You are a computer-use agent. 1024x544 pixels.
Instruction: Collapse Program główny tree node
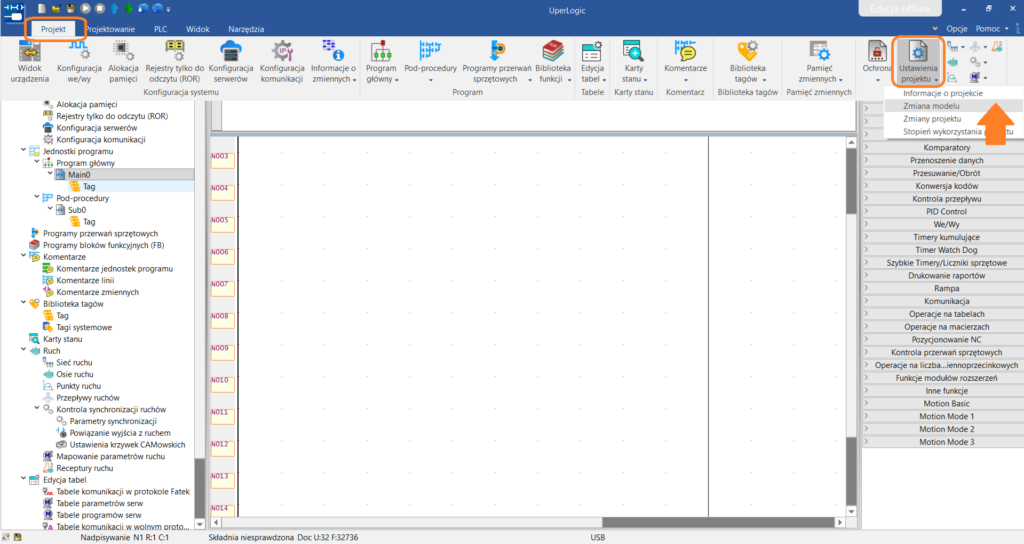tap(37, 163)
